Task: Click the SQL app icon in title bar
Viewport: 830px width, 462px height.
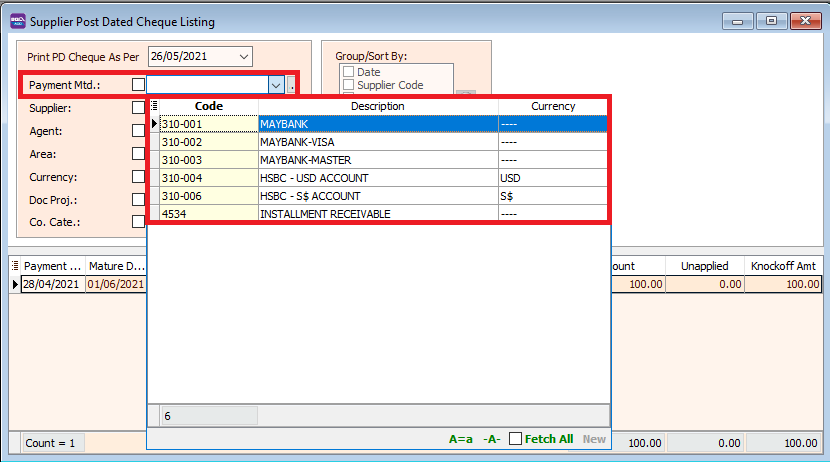Action: 17,21
